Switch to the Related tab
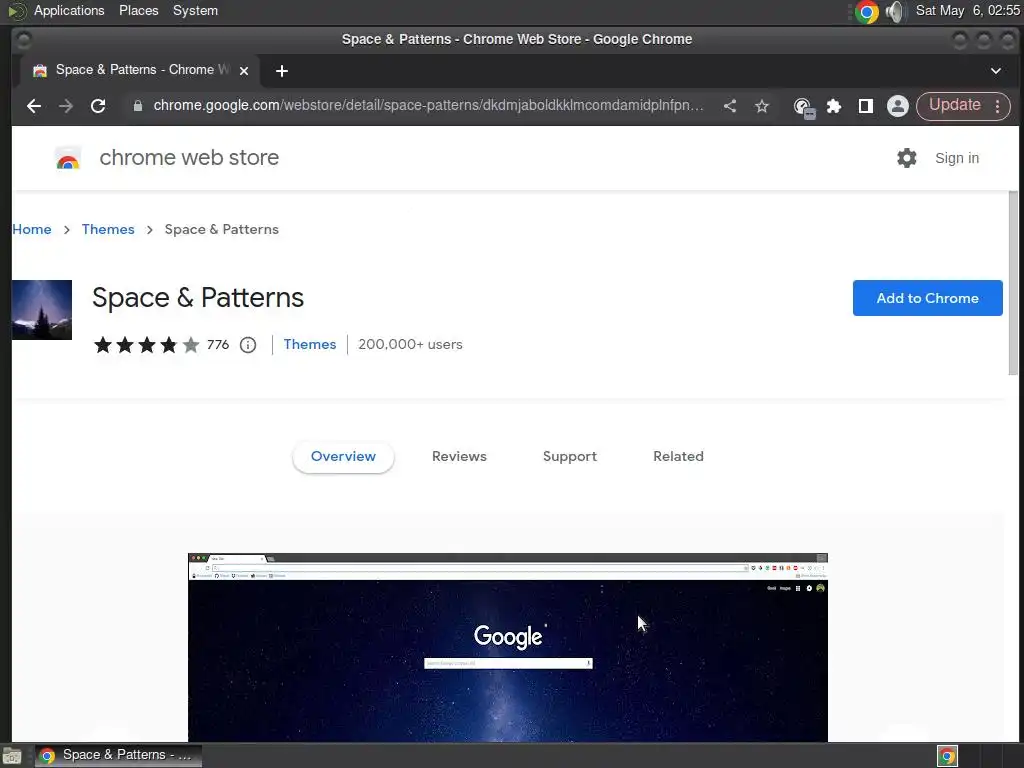 pos(678,456)
